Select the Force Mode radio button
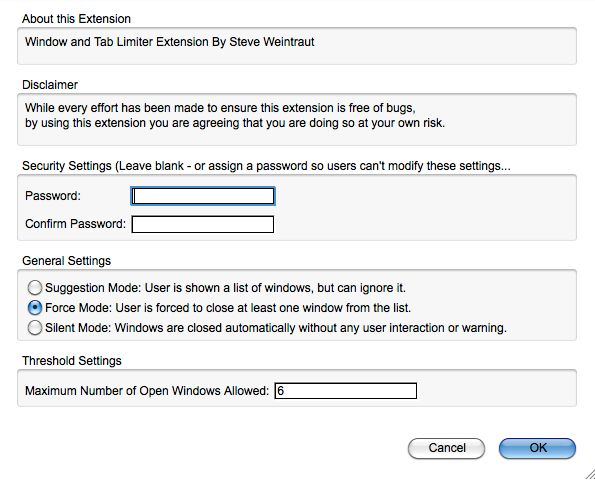This screenshot has width=595, height=481. (x=35, y=308)
